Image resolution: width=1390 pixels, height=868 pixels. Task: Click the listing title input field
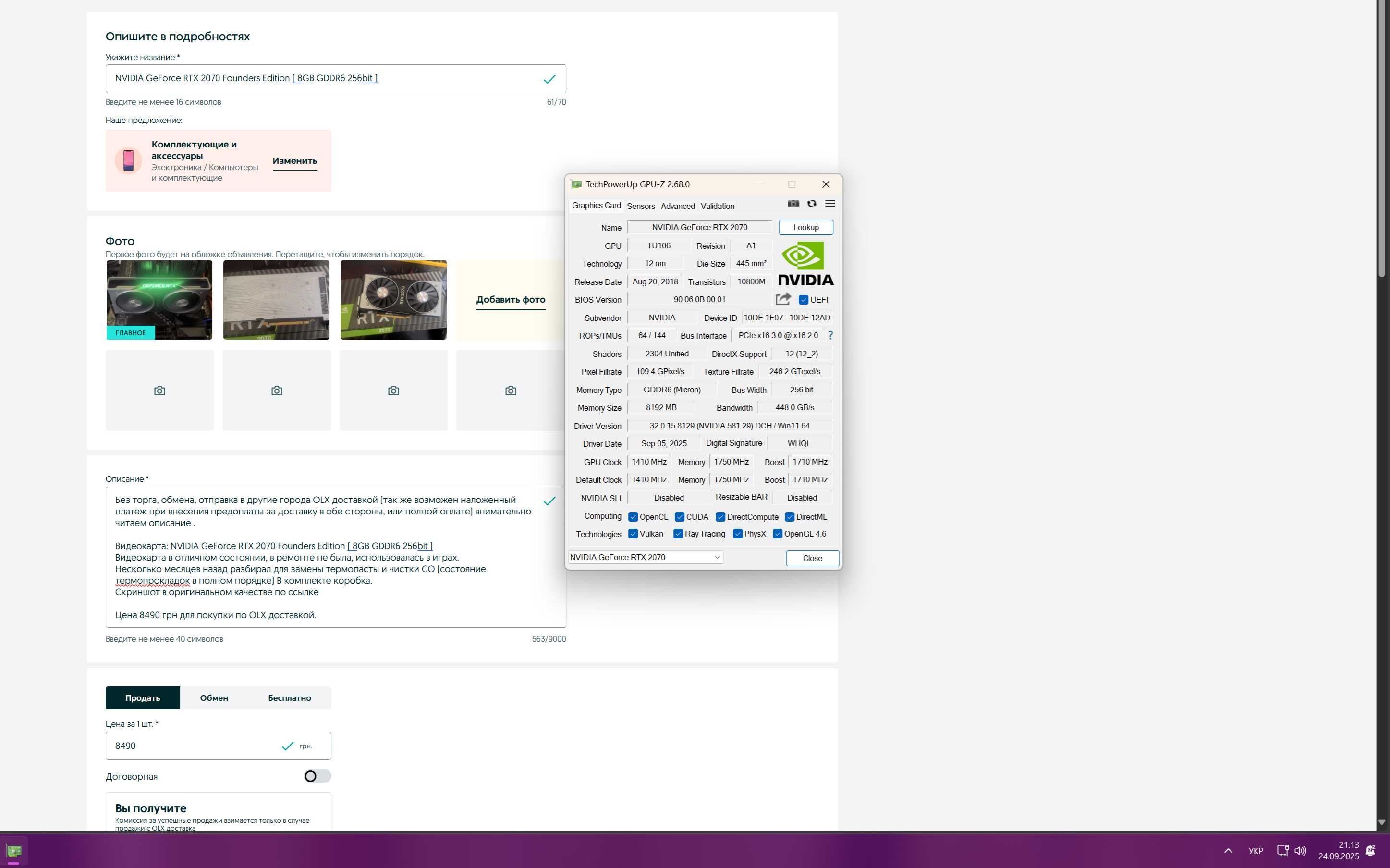336,79
